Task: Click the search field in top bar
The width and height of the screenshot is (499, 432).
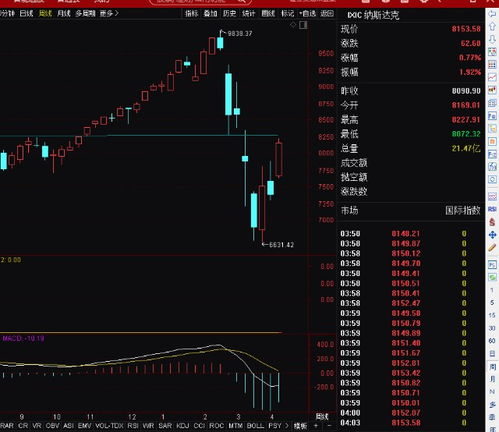Action: [x=200, y=2]
